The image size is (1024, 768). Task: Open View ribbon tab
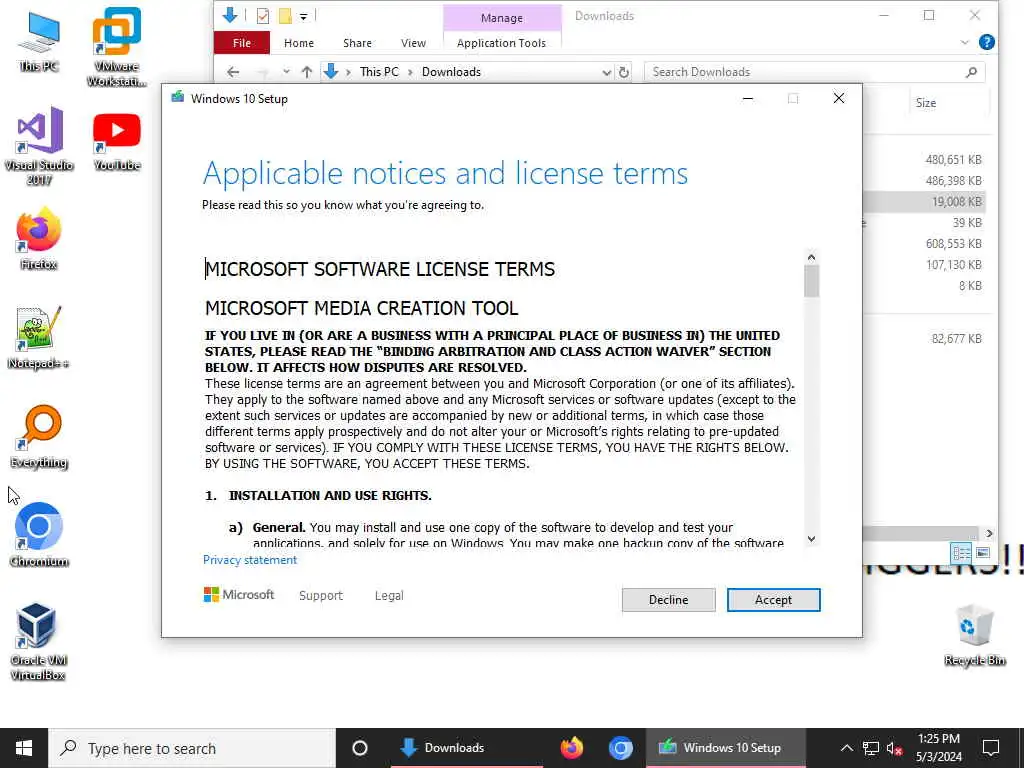click(413, 43)
